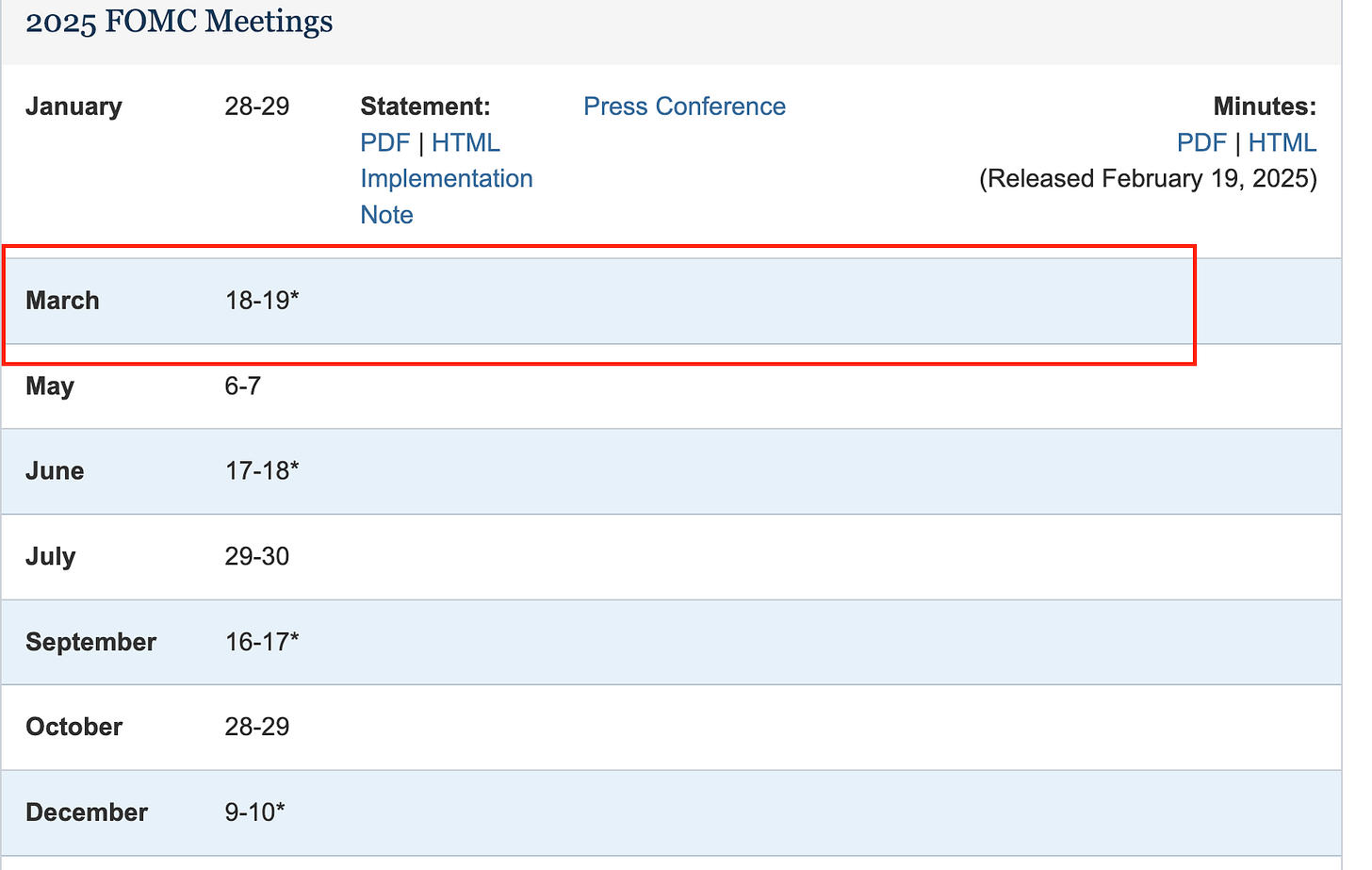Open the January Statement PDF link
The width and height of the screenshot is (1372, 870).
pyautogui.click(x=384, y=142)
